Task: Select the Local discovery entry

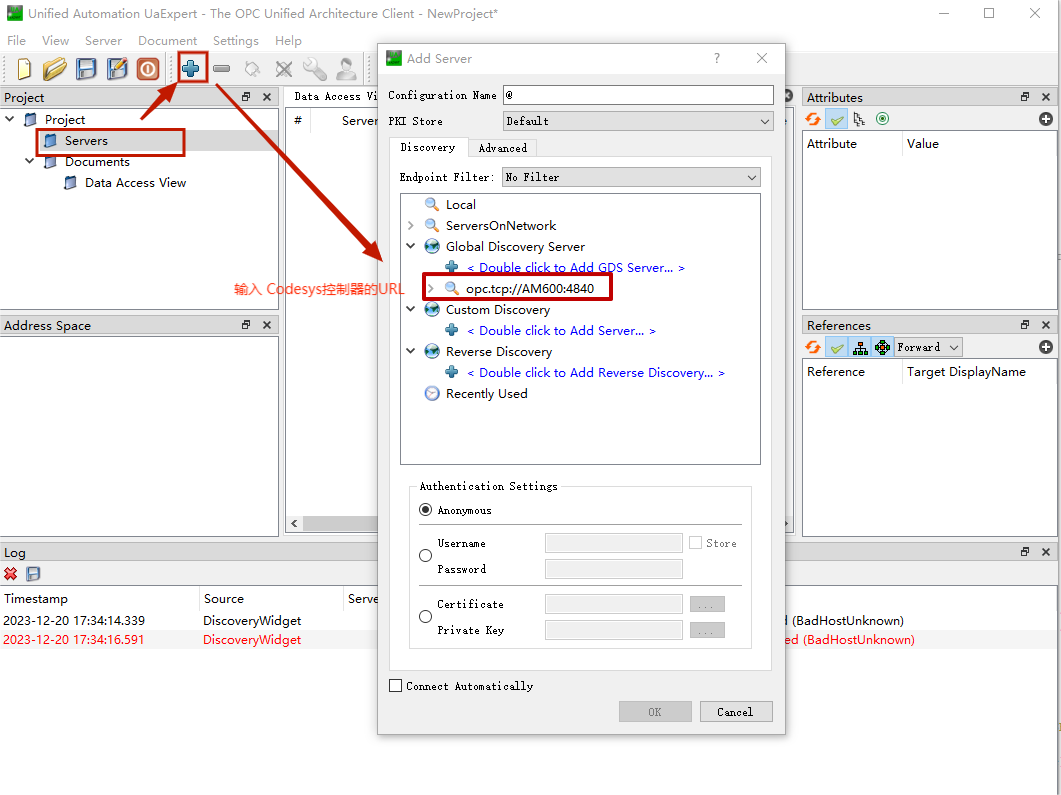Action: click(460, 204)
